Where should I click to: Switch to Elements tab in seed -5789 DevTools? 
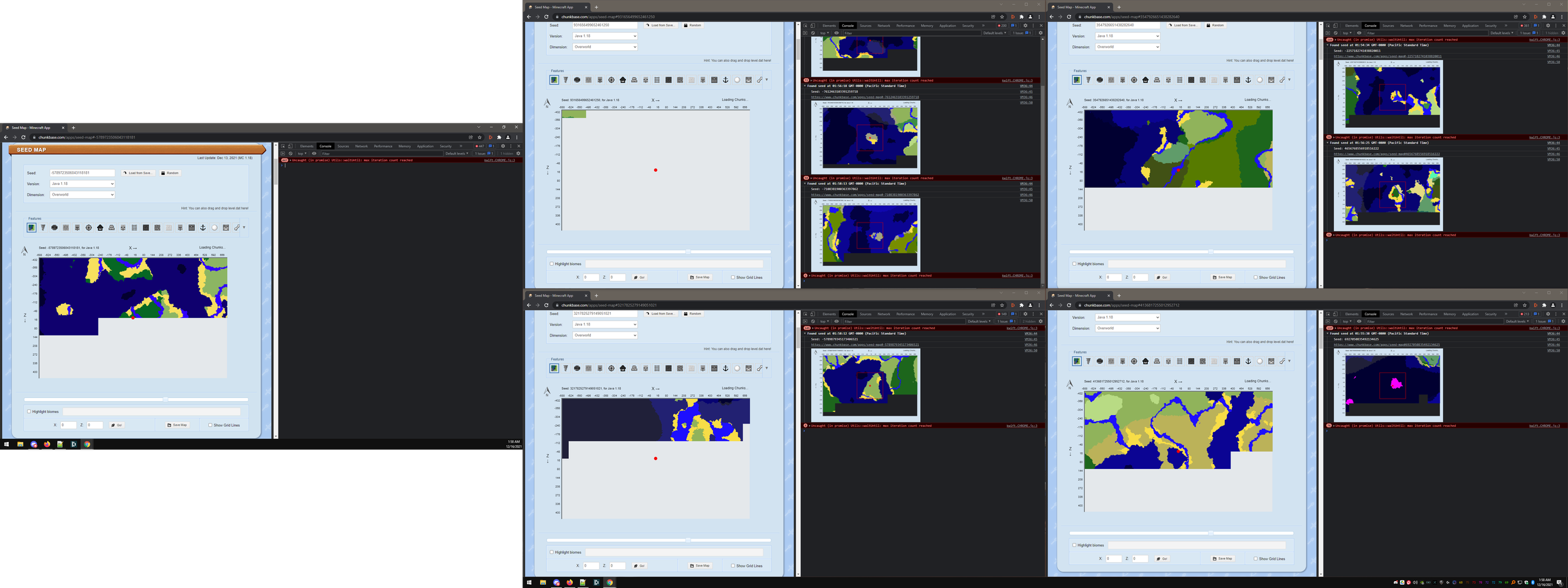coord(307,146)
